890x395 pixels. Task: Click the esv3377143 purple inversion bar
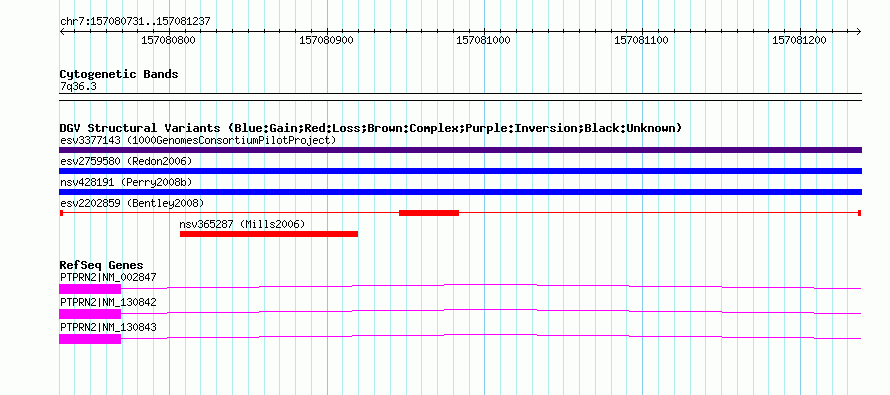[x=460, y=150]
